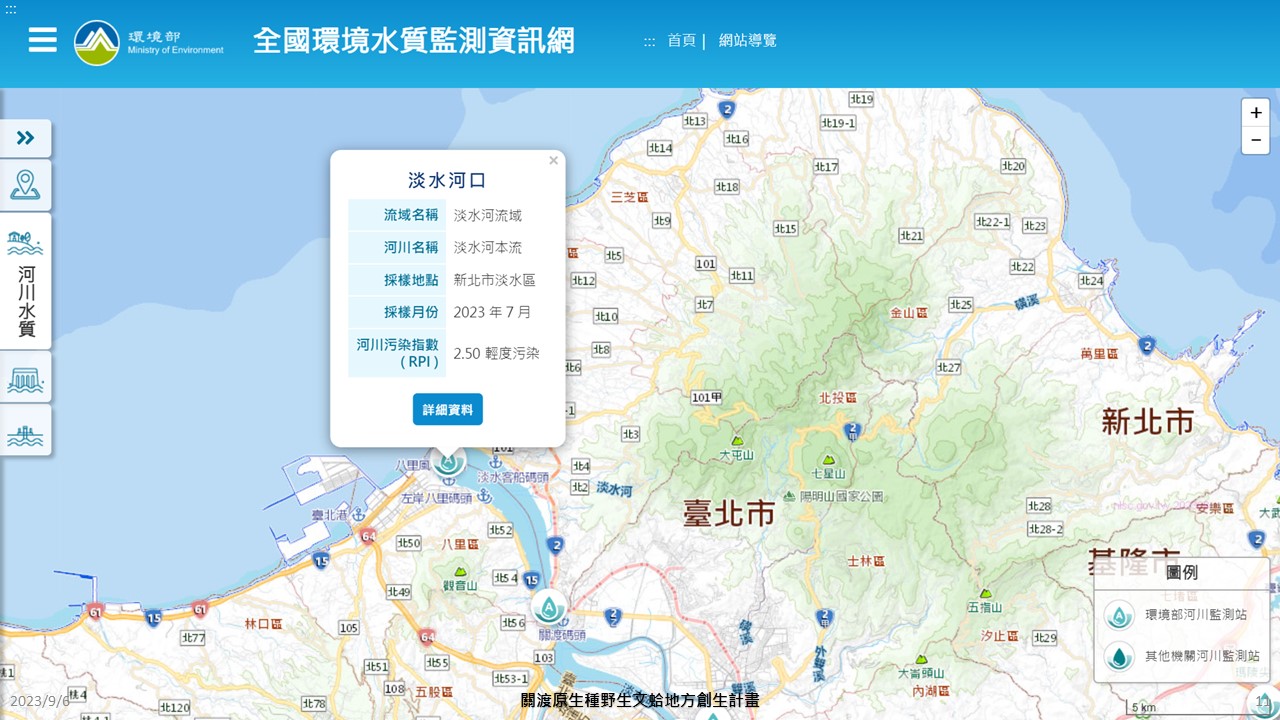Screen dimensions: 1280x720
Task: Click the value 新北市淡水區
Action: click(495, 280)
